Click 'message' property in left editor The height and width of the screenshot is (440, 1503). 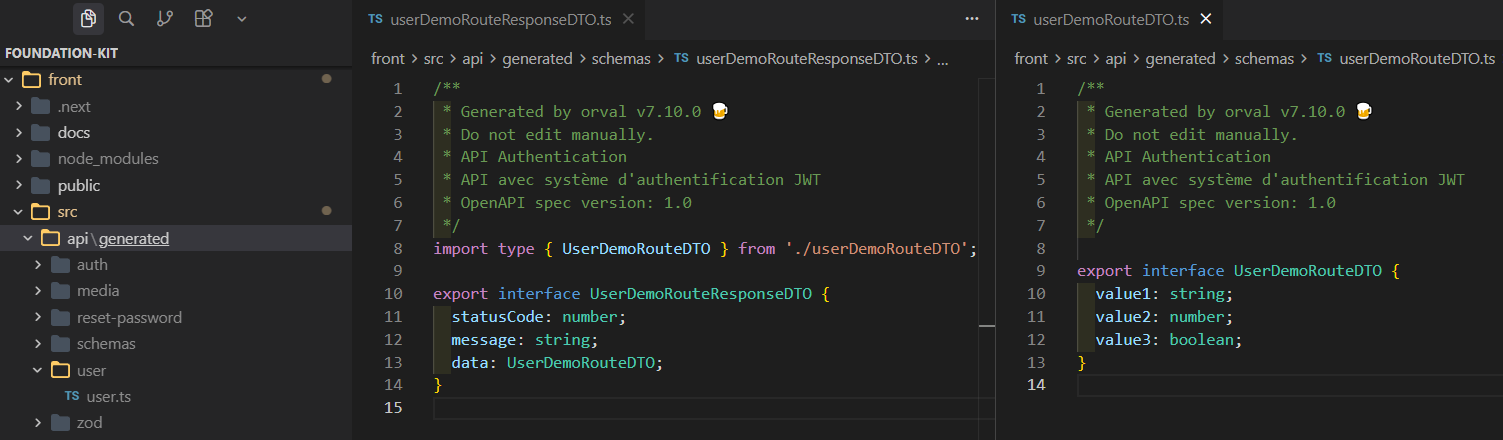[483, 340]
